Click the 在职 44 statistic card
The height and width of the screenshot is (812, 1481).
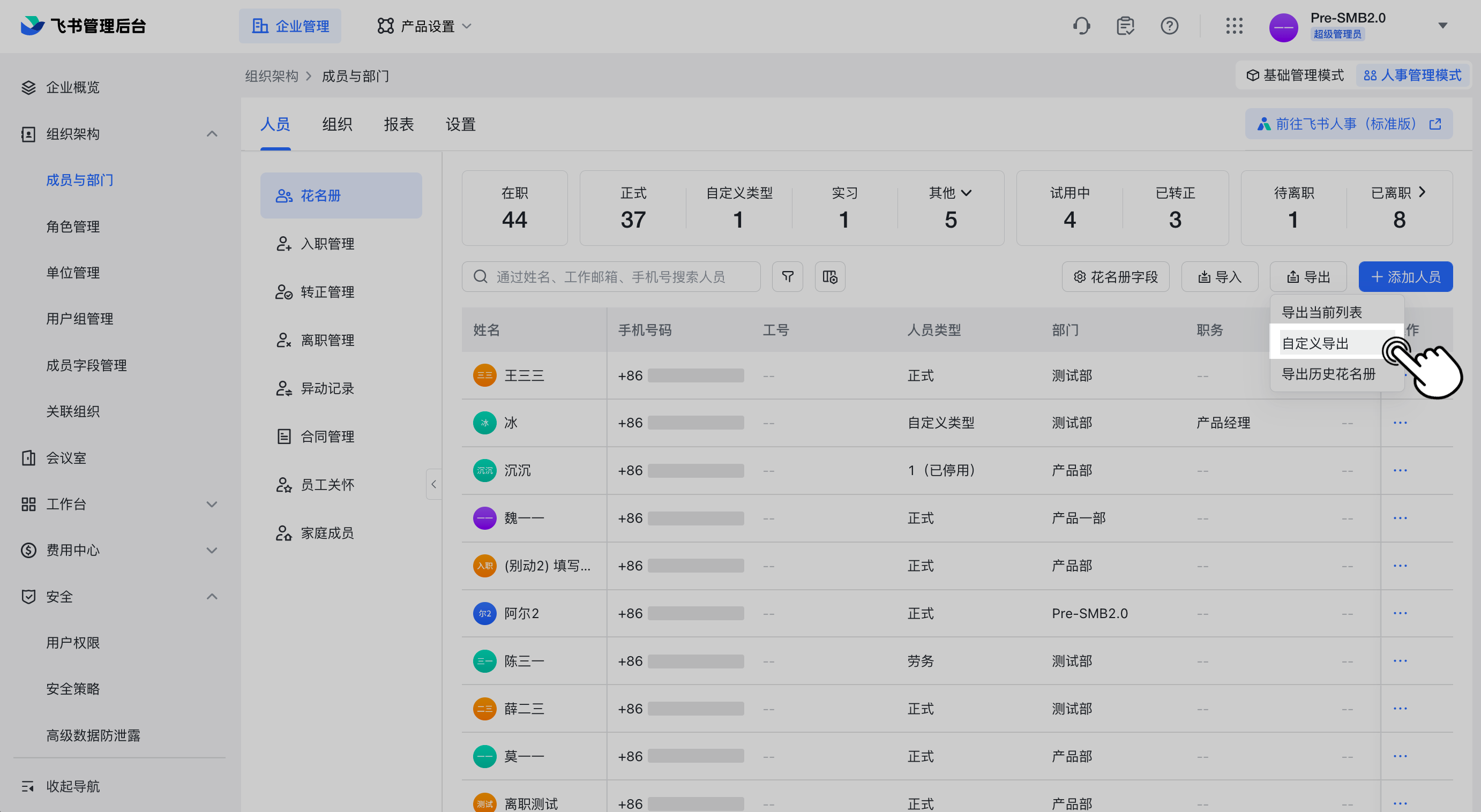(514, 208)
